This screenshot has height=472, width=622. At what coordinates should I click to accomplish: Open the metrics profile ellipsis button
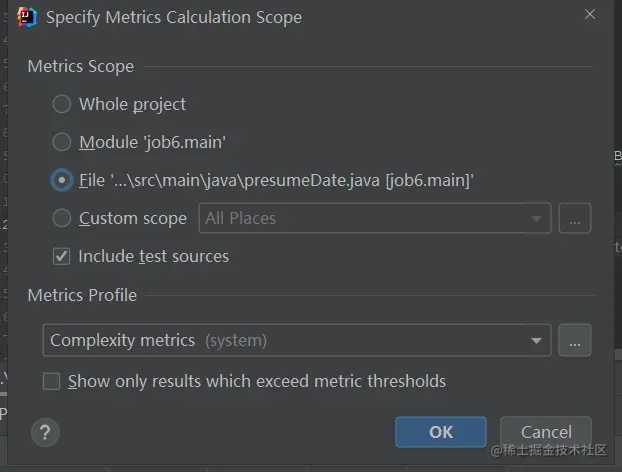tap(574, 340)
